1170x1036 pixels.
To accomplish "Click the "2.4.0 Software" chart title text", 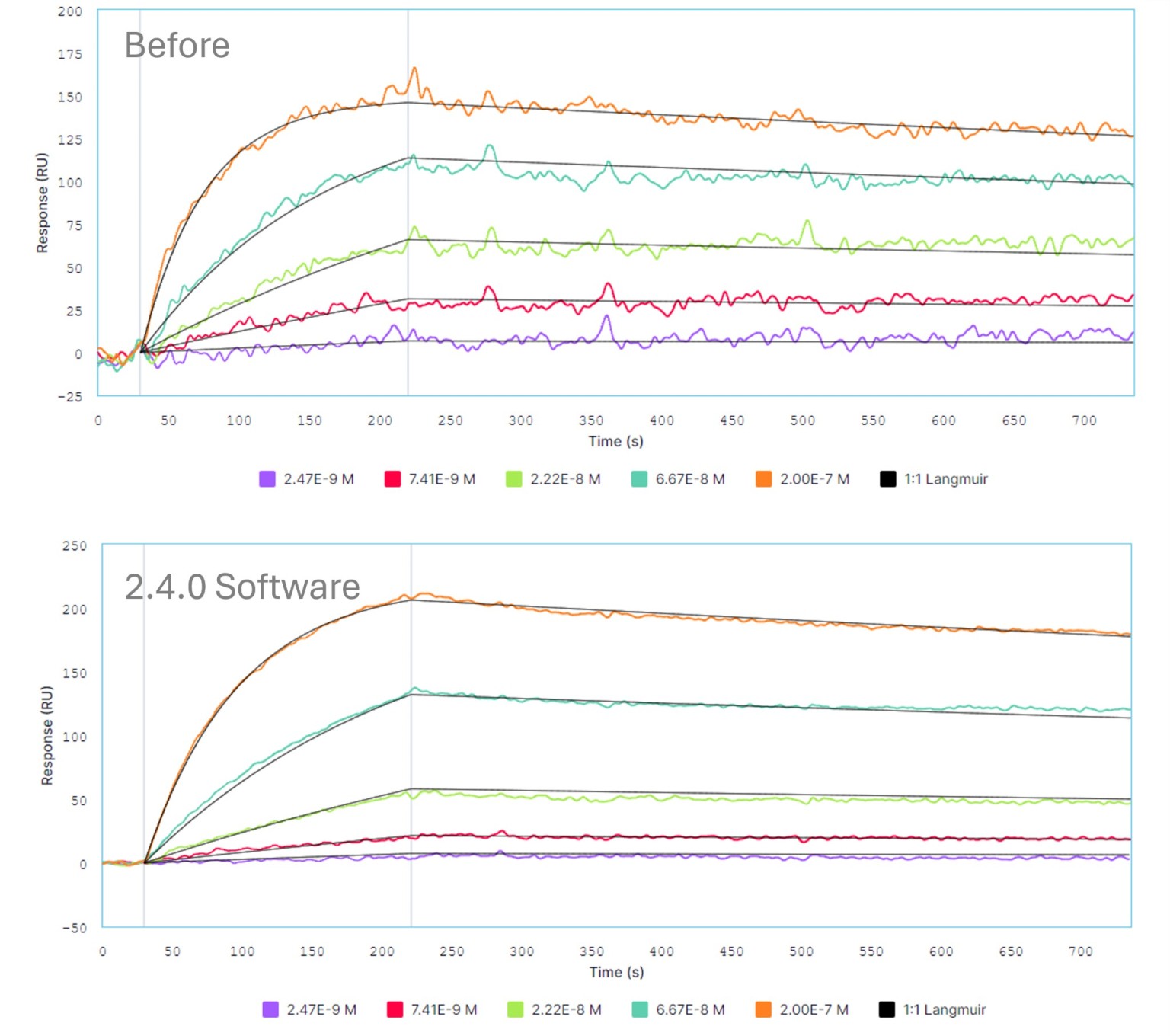I will (242, 587).
